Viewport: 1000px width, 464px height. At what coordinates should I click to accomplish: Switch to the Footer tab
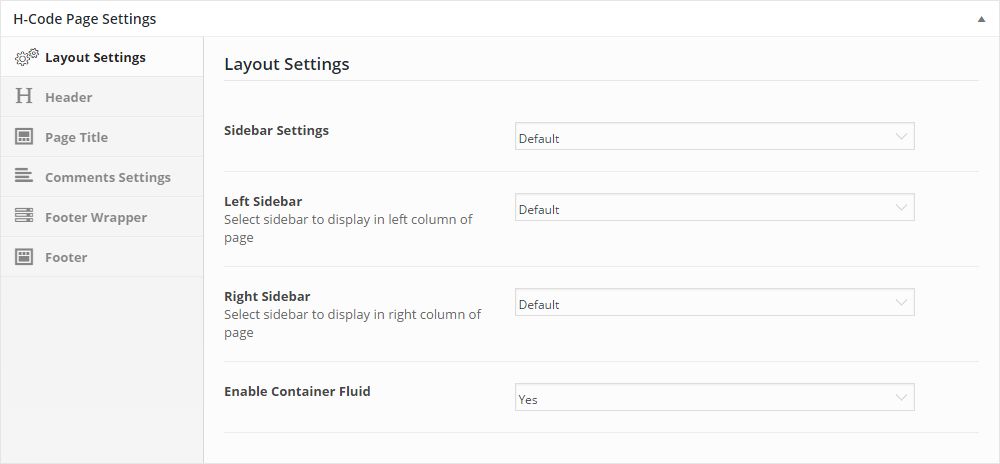[x=102, y=257]
